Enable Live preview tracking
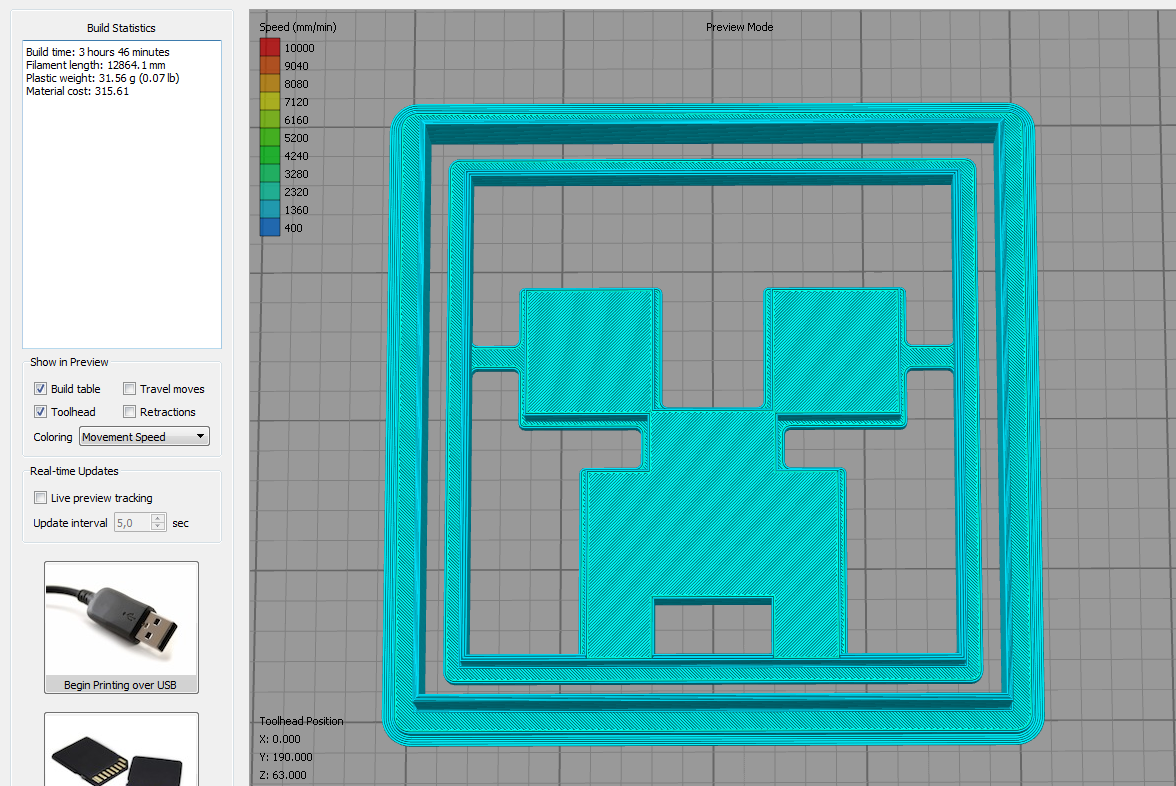The width and height of the screenshot is (1176, 786). [x=40, y=498]
